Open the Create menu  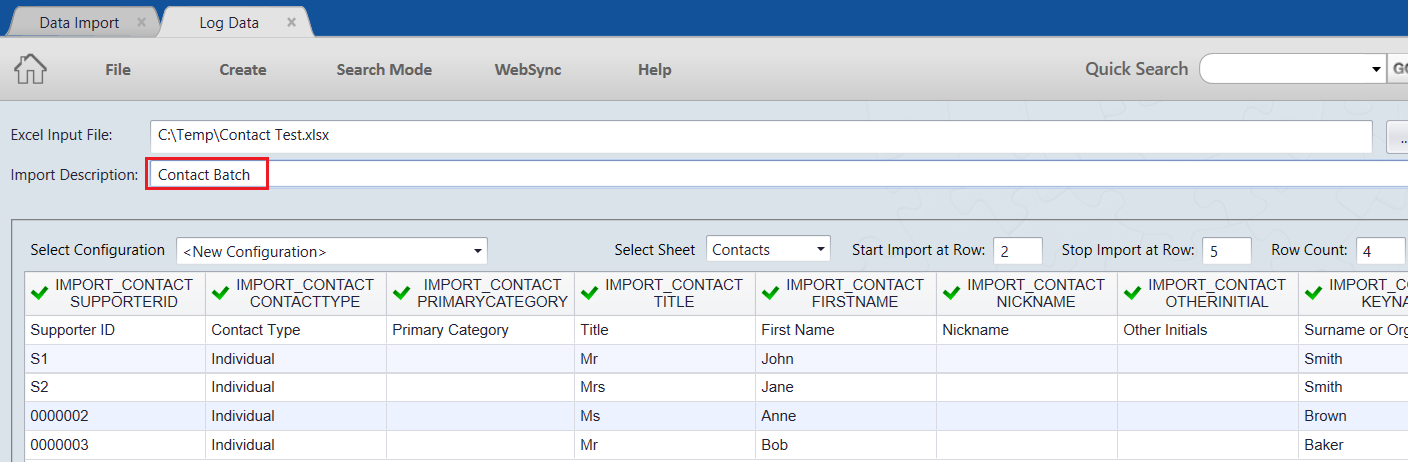point(243,69)
